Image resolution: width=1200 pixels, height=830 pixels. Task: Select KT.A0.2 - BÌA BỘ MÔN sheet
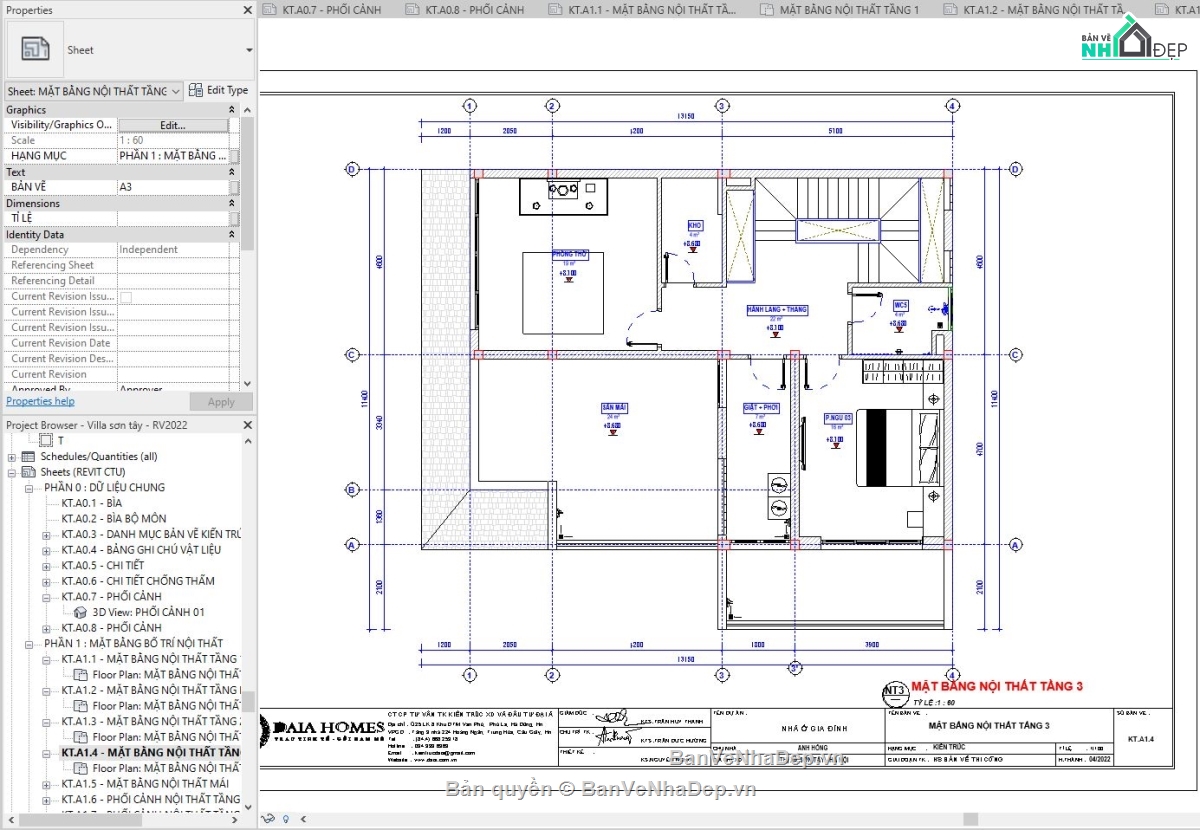click(114, 519)
